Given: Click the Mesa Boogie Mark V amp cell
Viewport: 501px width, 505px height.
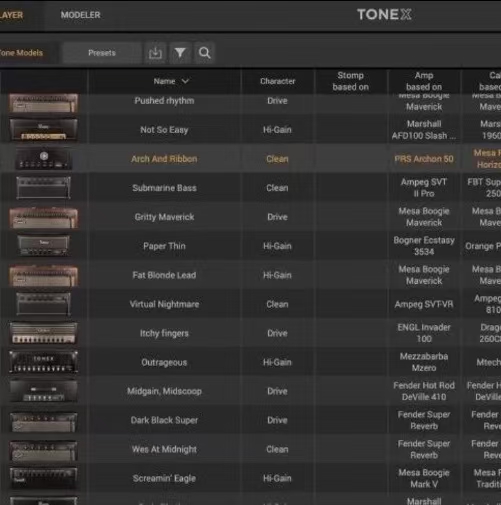Looking at the screenshot, I should click(424, 478).
